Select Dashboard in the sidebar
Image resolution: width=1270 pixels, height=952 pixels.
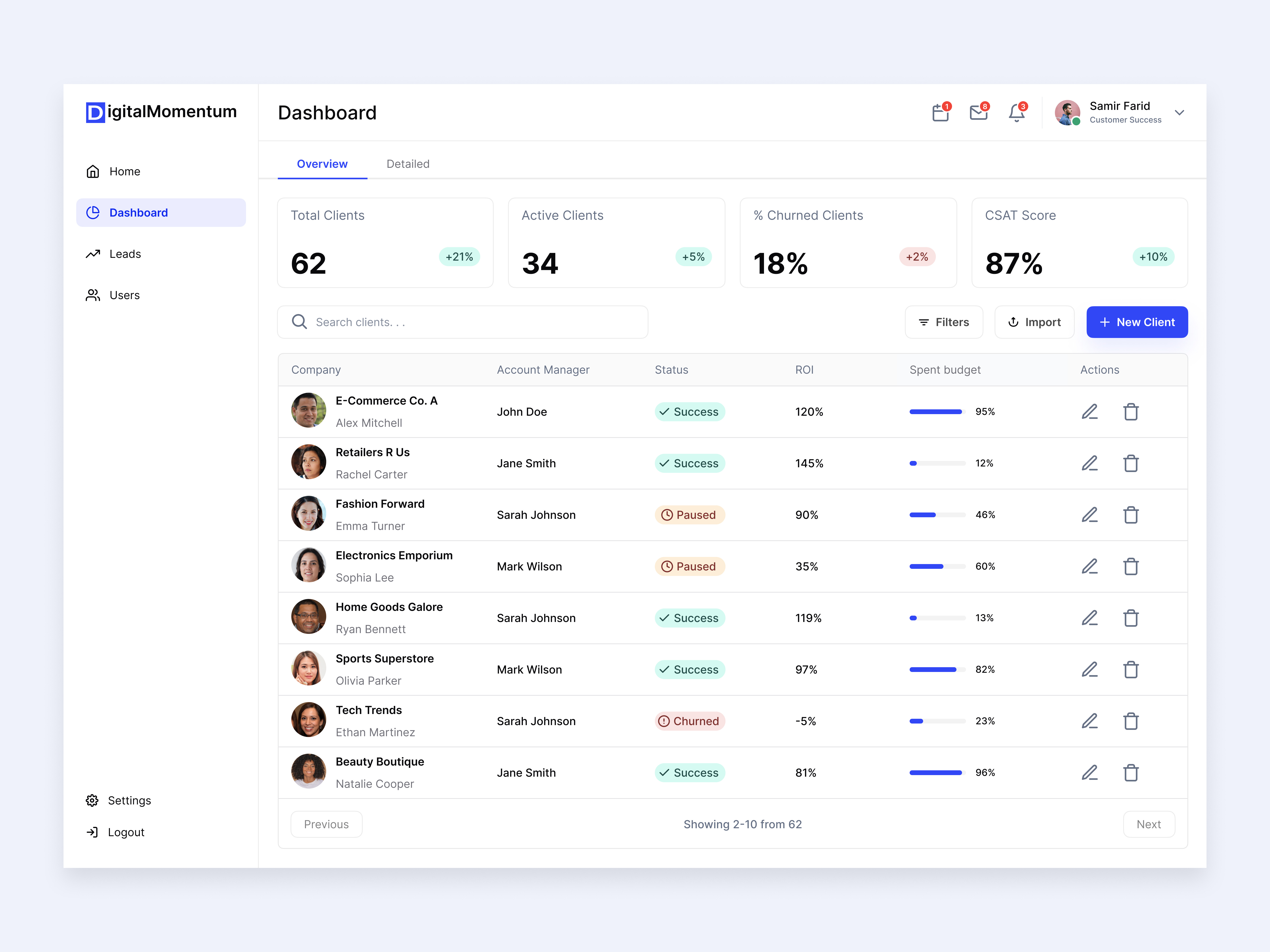click(x=161, y=213)
